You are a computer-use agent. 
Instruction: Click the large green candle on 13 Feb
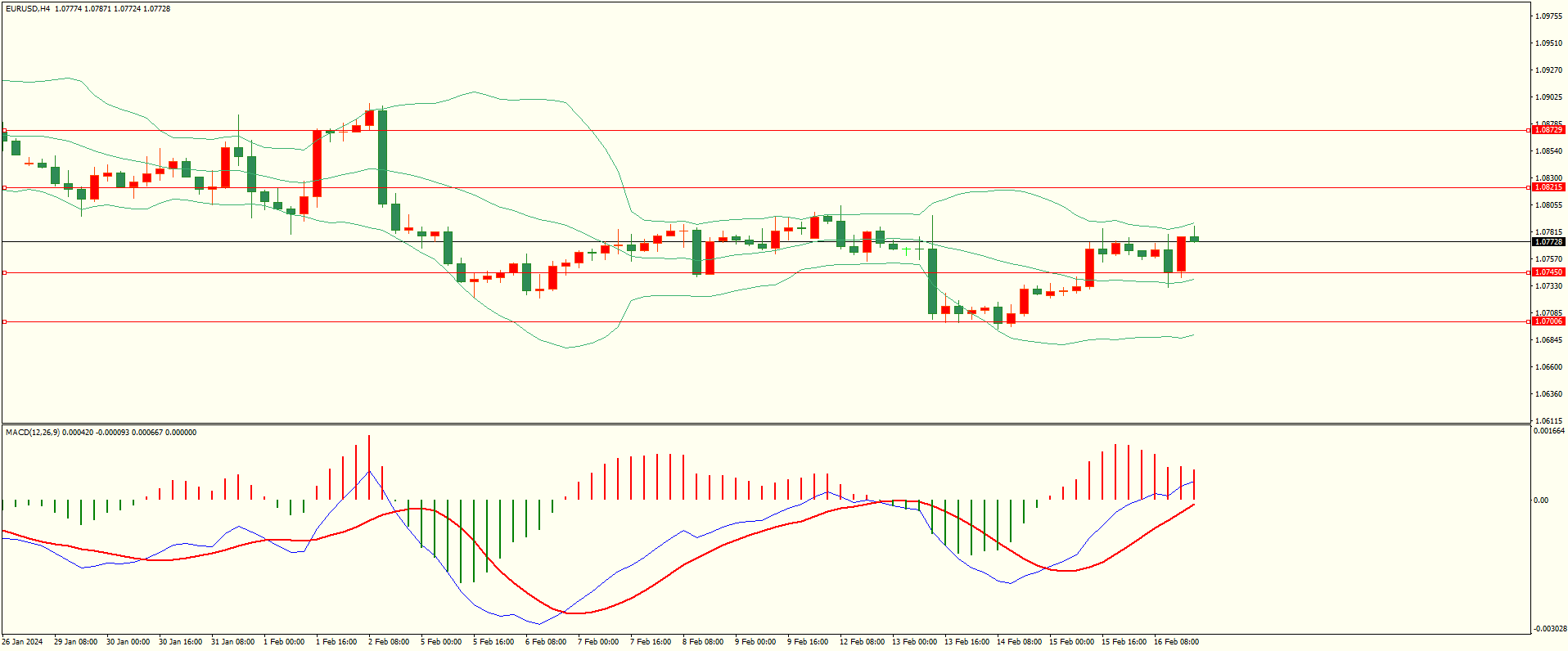[x=932, y=281]
